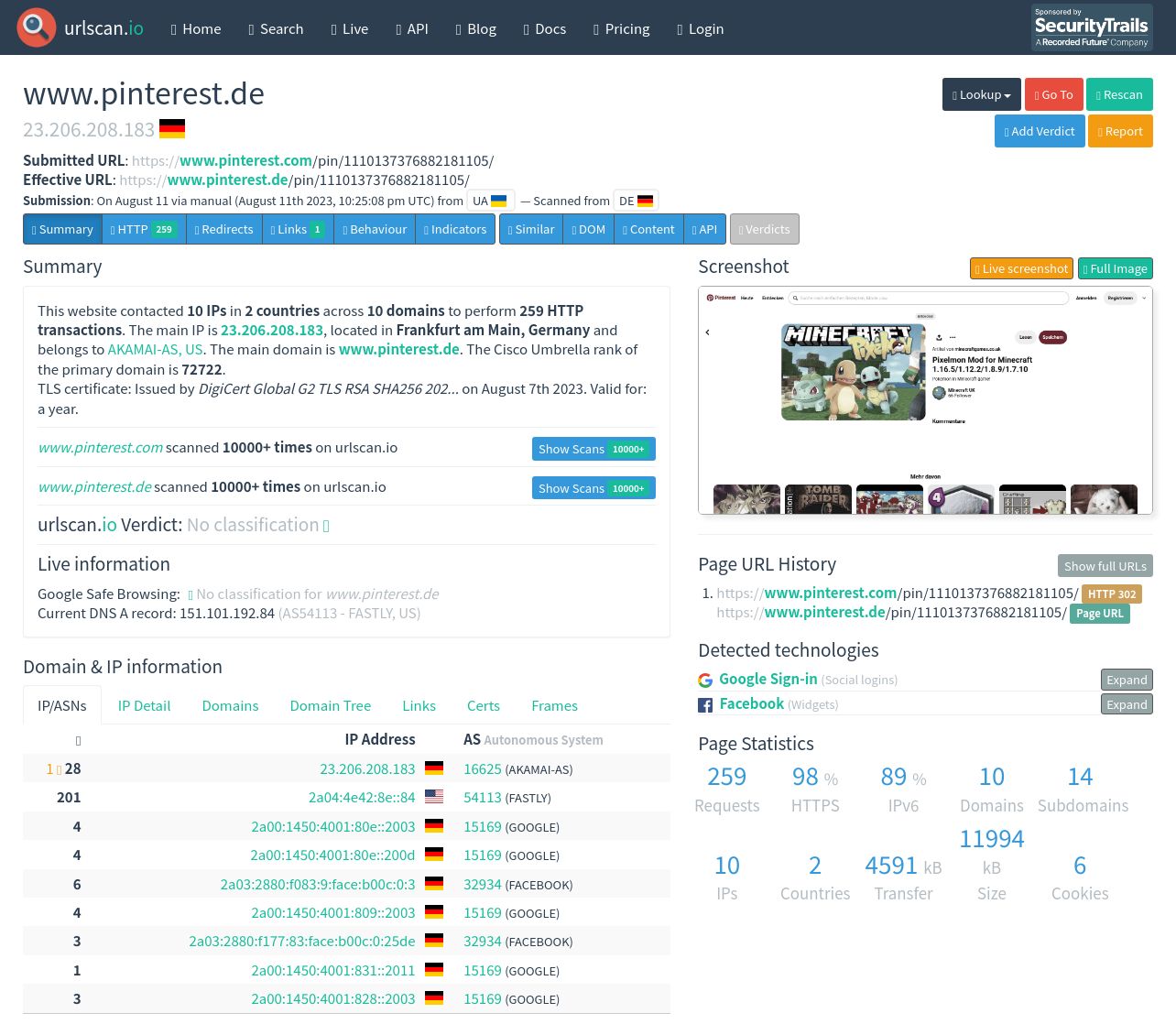Show Scans for www.pinterest.de
The image size is (1176, 1024).
tap(593, 488)
